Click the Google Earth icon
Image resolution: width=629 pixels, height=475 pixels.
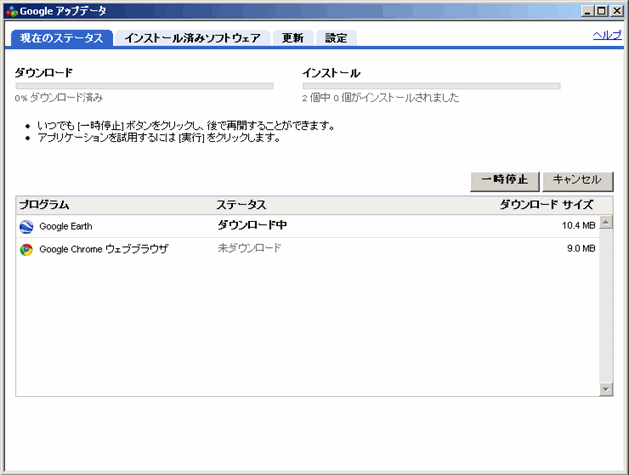[x=26, y=227]
